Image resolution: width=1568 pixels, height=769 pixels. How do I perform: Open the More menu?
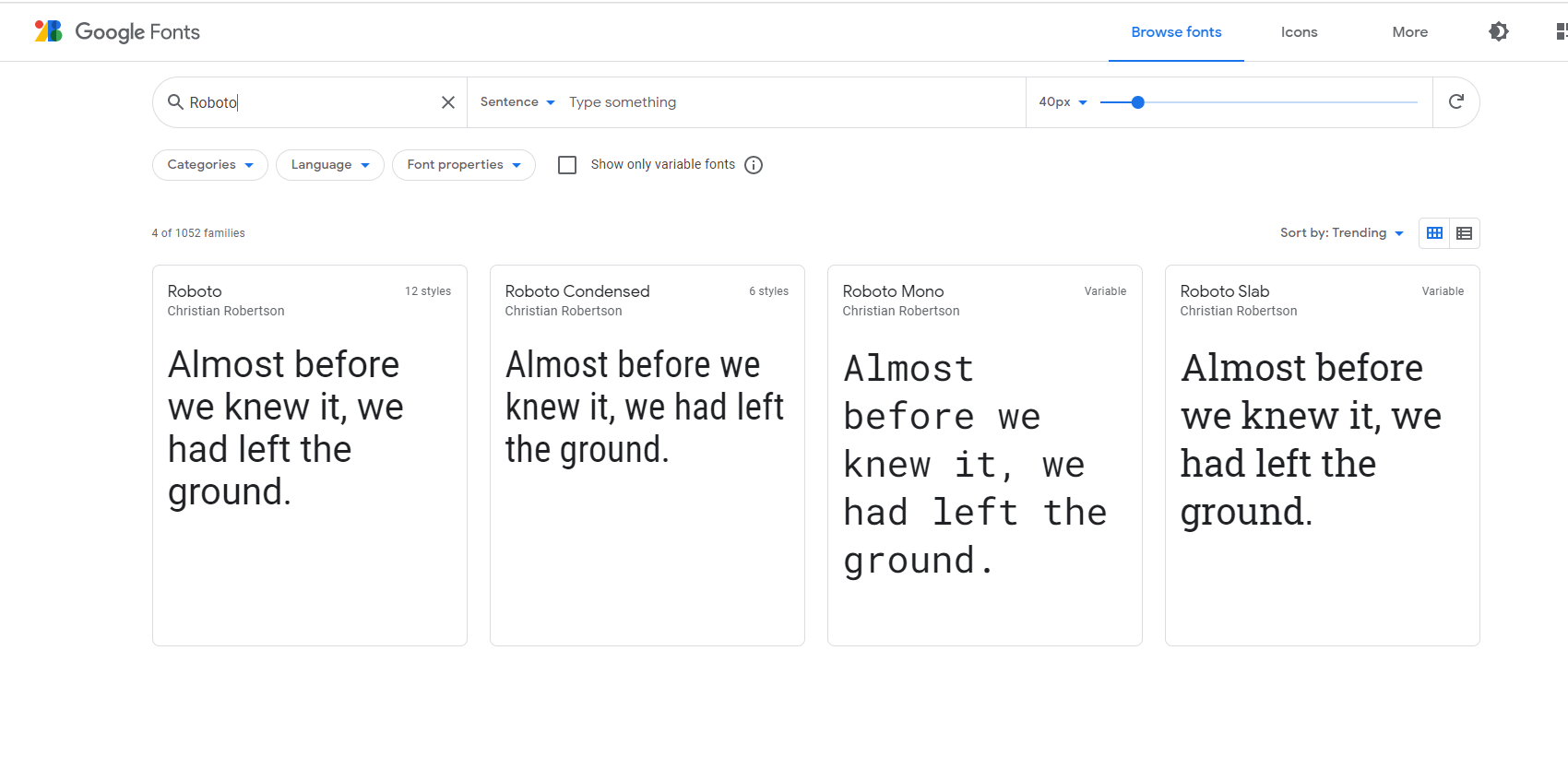[x=1409, y=31]
